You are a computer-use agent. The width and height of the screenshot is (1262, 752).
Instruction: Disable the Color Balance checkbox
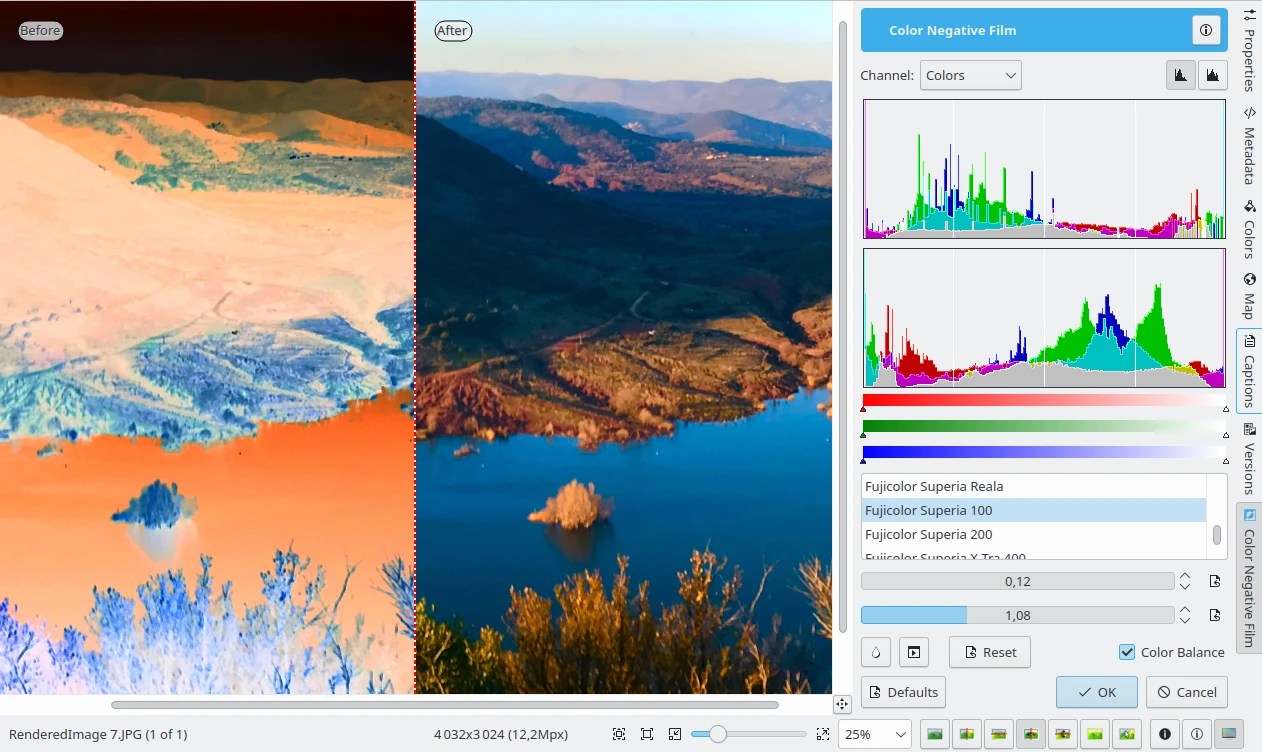pos(1126,652)
